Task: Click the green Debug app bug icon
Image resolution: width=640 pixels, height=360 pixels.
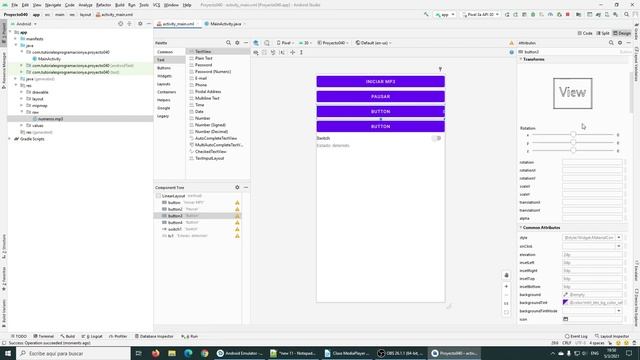Action: click(533, 14)
